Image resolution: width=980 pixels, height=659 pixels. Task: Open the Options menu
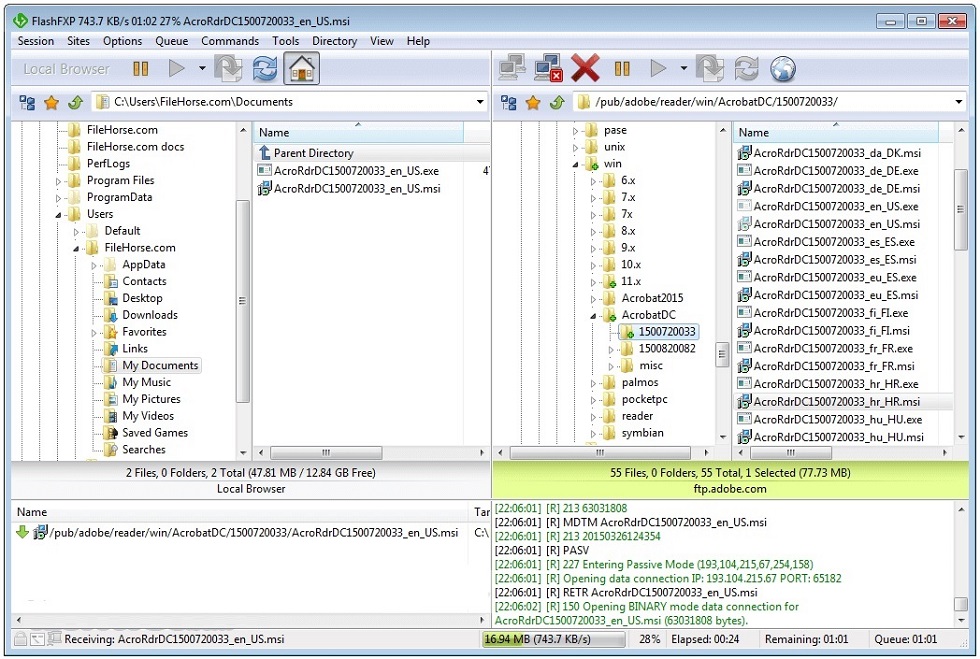pos(122,41)
